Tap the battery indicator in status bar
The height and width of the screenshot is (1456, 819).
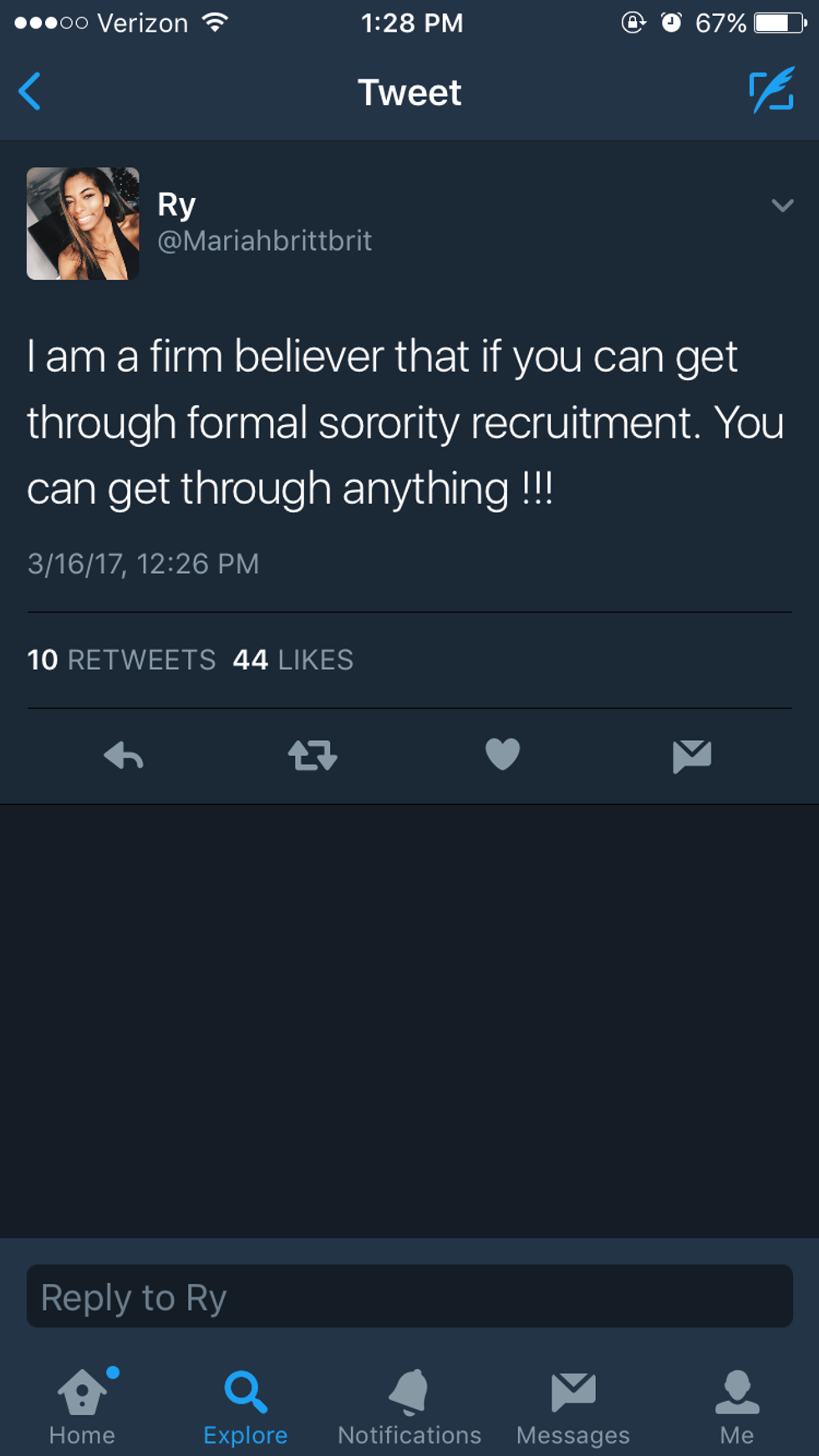click(780, 23)
